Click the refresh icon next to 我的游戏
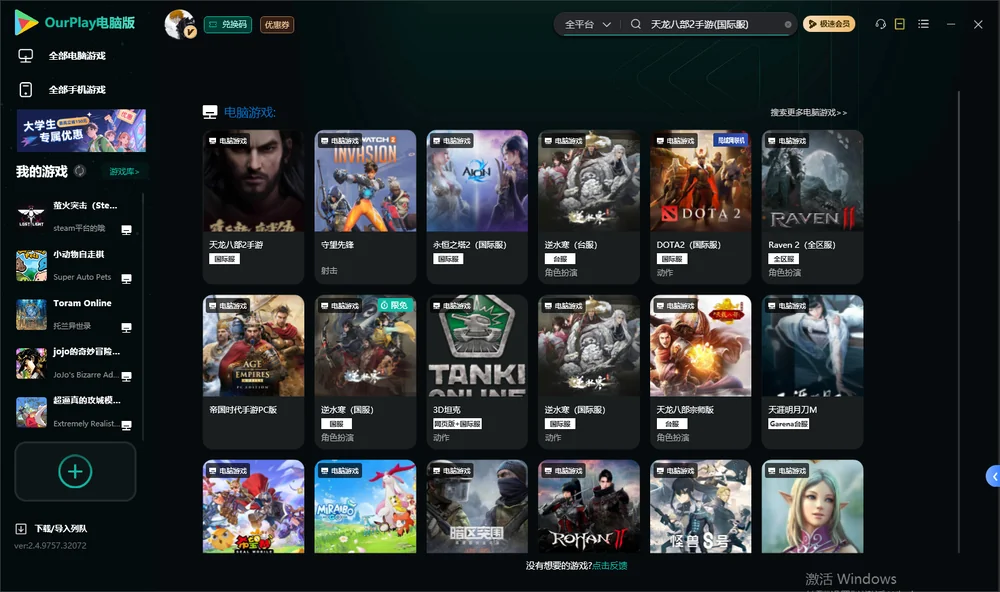 [x=80, y=171]
